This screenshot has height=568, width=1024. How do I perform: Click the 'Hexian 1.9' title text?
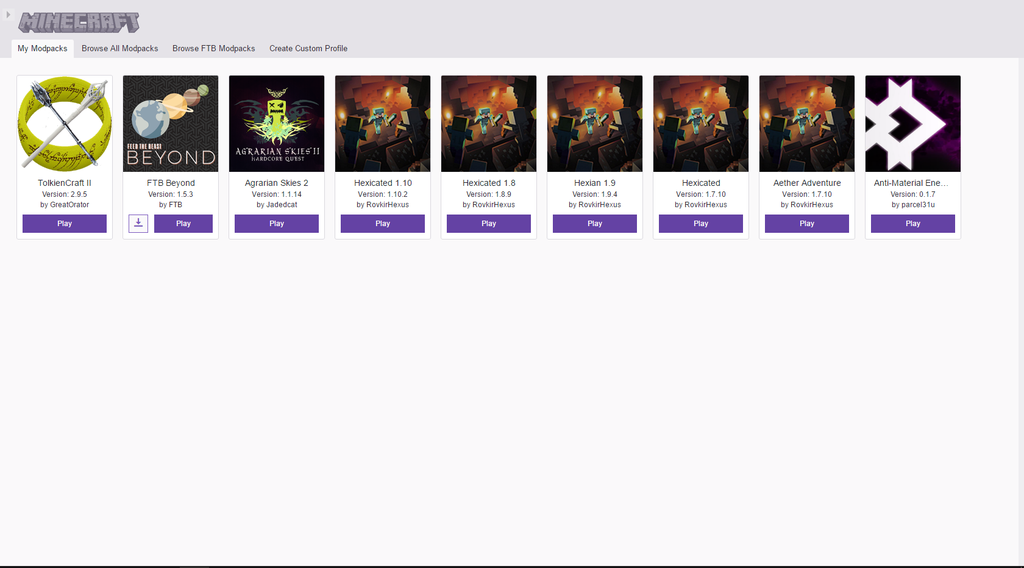pos(595,183)
